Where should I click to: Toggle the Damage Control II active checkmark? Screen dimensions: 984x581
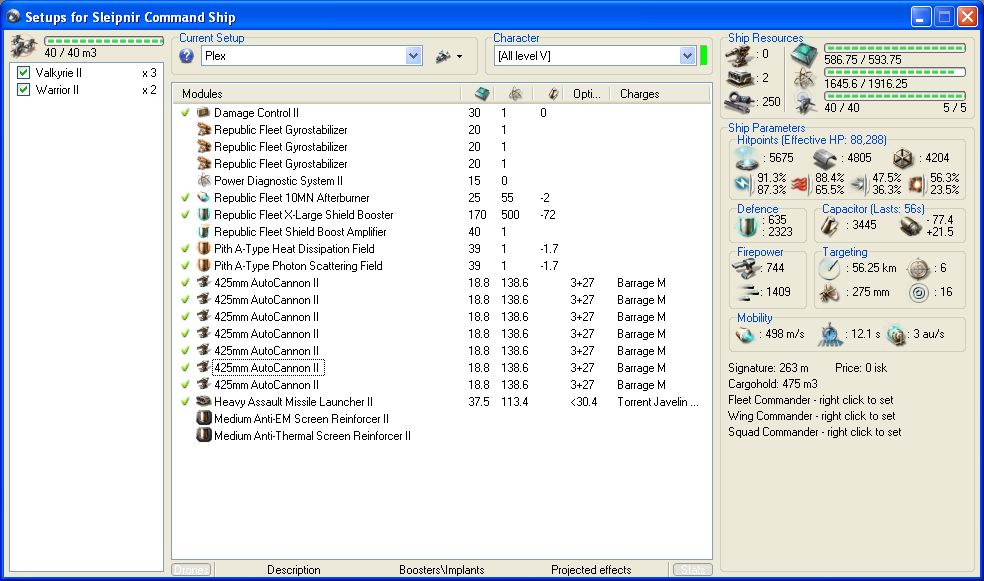click(x=185, y=112)
